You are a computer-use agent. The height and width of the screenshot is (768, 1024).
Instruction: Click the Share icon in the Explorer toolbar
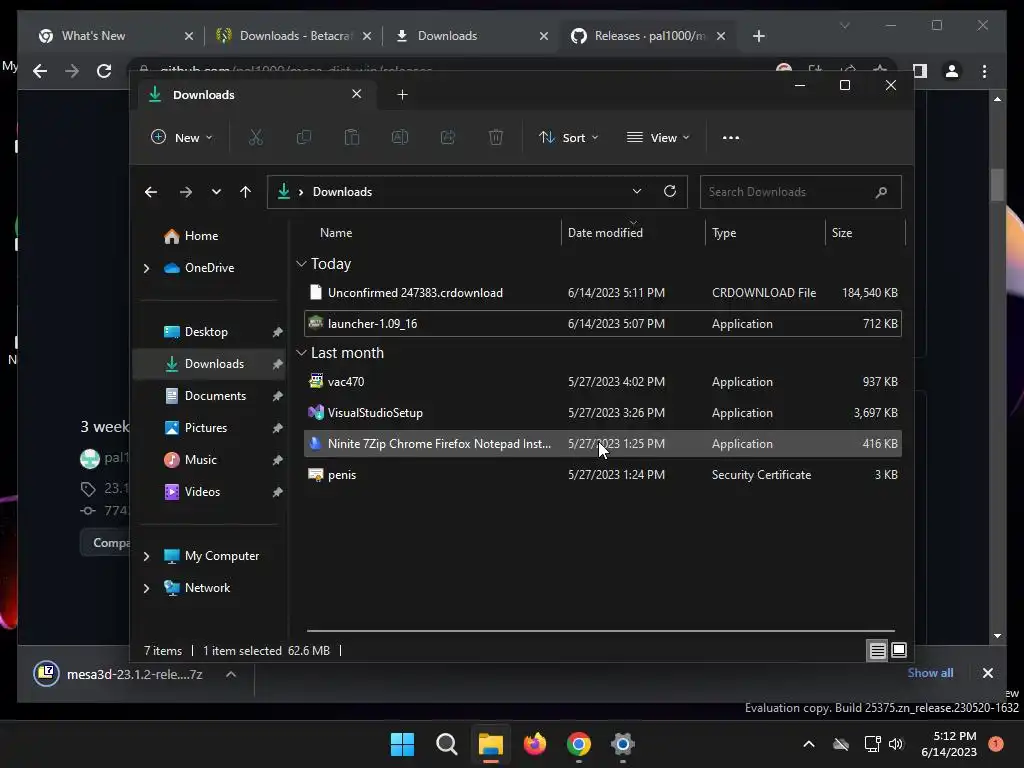click(x=448, y=137)
